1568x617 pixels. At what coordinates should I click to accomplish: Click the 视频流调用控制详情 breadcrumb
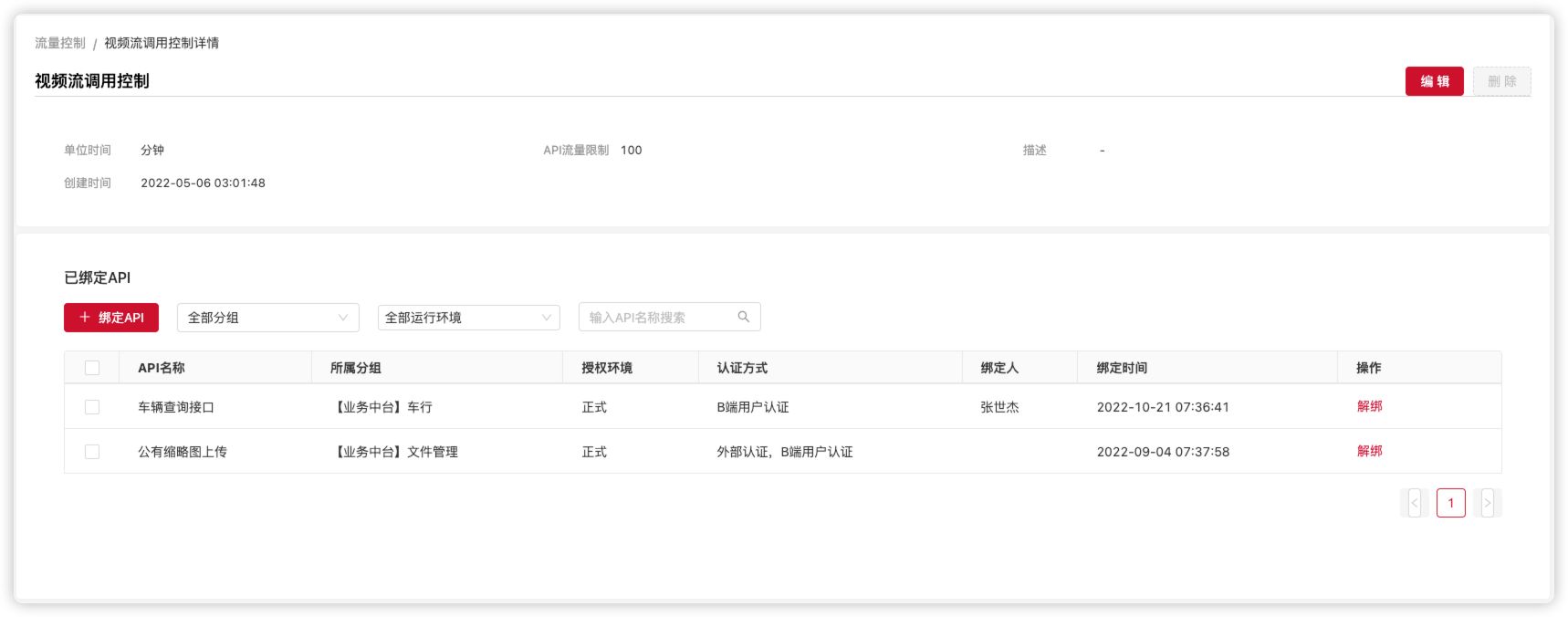[162, 43]
